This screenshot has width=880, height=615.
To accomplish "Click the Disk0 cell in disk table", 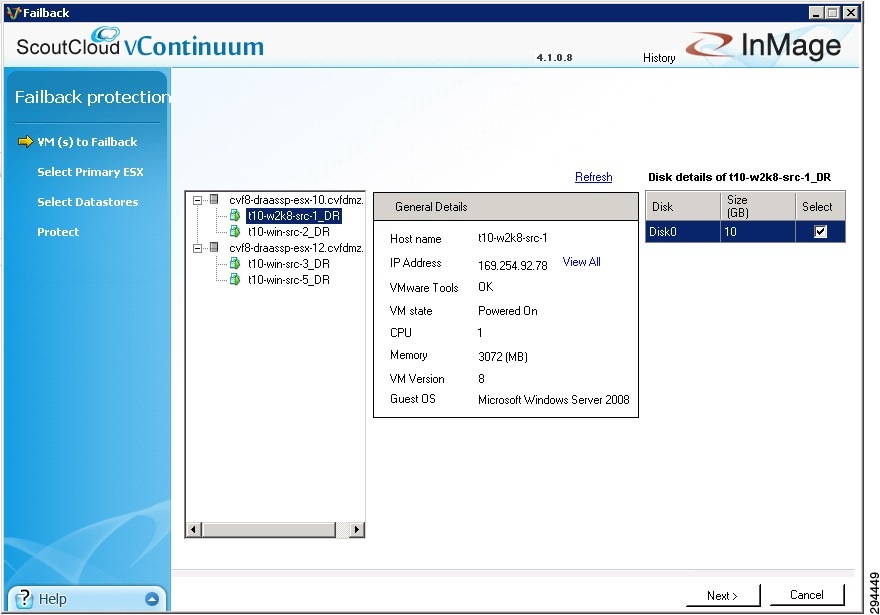I will [x=683, y=232].
